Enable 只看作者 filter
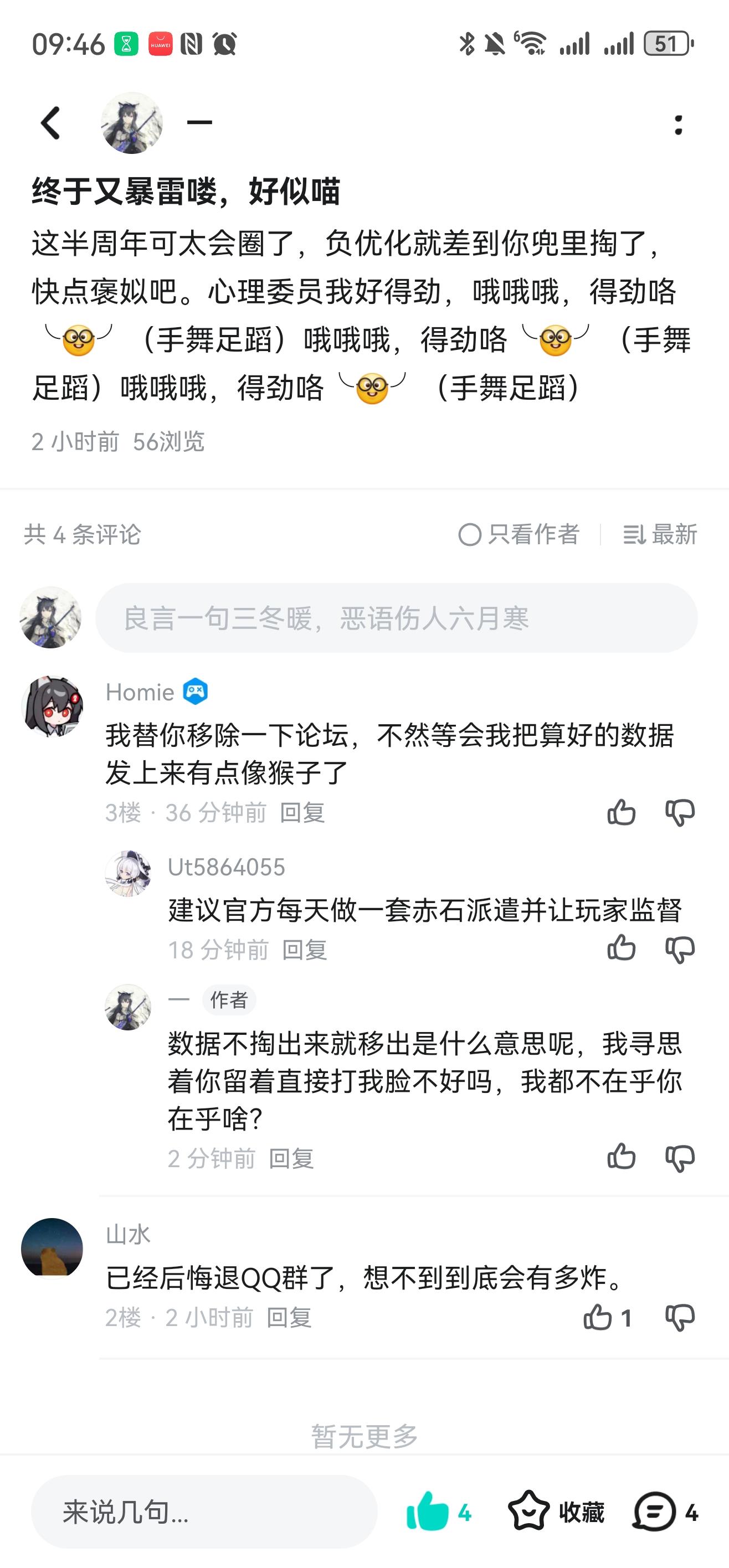 coord(518,534)
